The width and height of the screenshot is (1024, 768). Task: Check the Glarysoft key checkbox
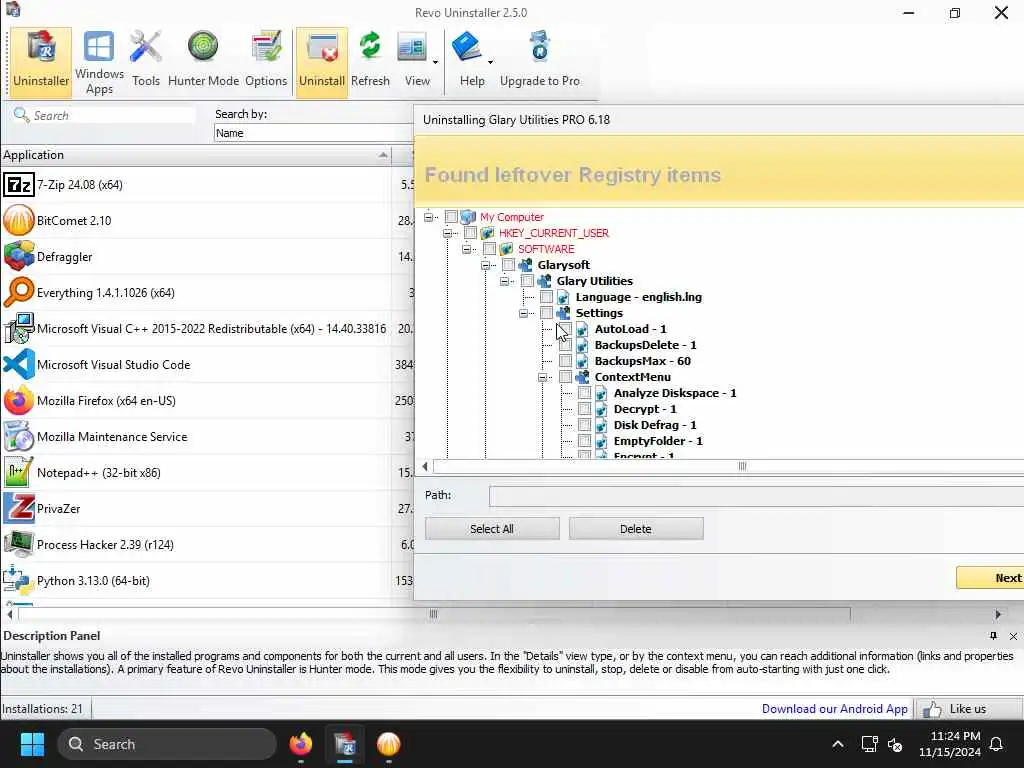508,264
